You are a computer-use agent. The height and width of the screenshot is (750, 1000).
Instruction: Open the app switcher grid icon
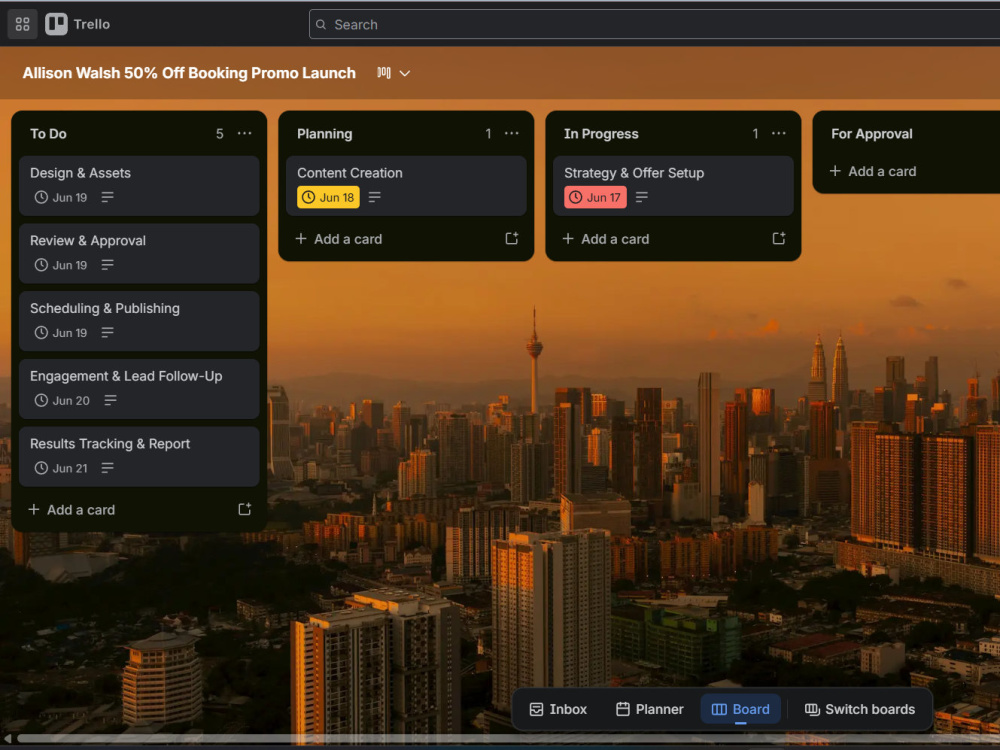(22, 24)
